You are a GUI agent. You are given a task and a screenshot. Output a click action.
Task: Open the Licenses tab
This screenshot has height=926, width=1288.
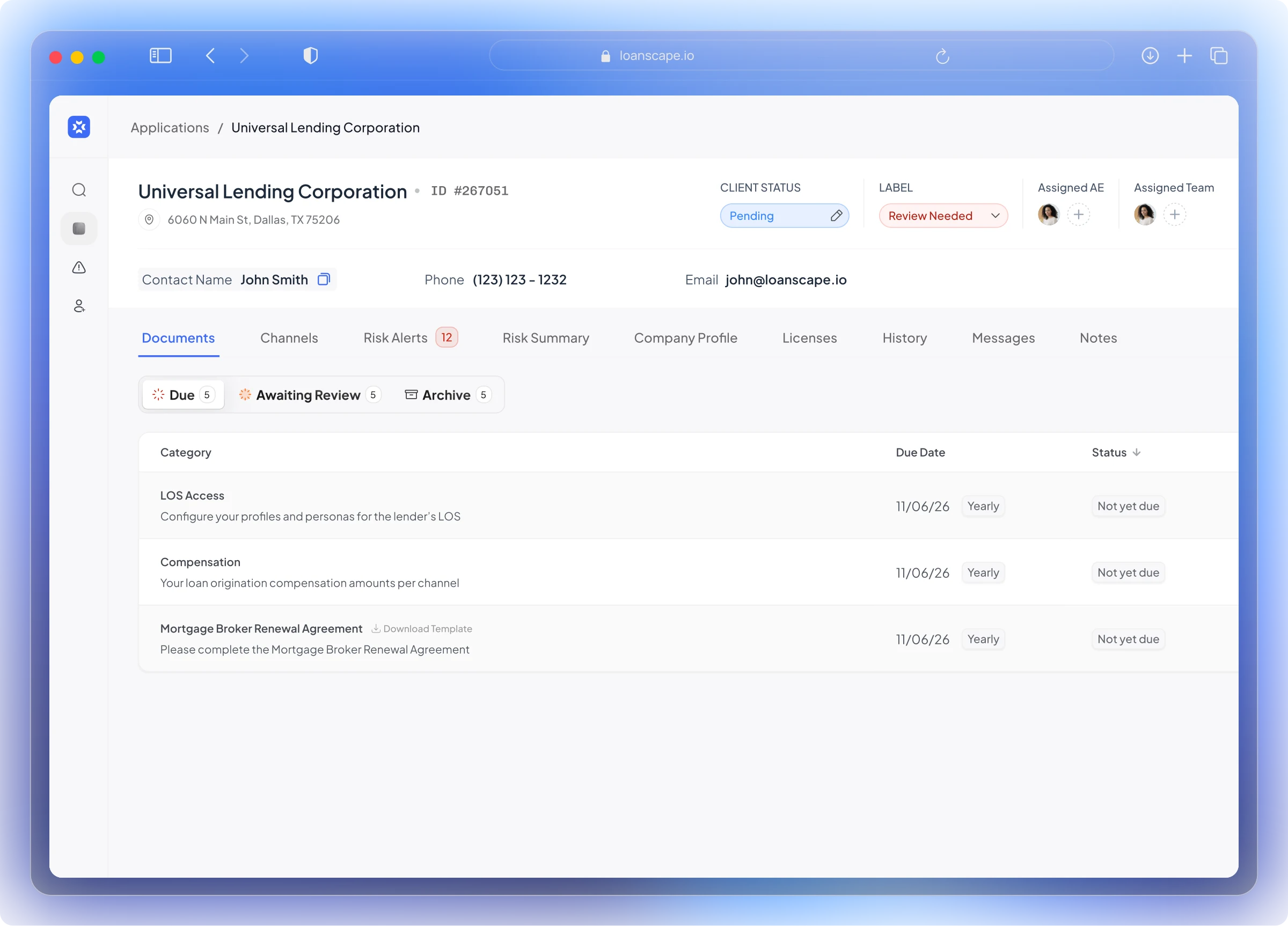pyautogui.click(x=809, y=338)
